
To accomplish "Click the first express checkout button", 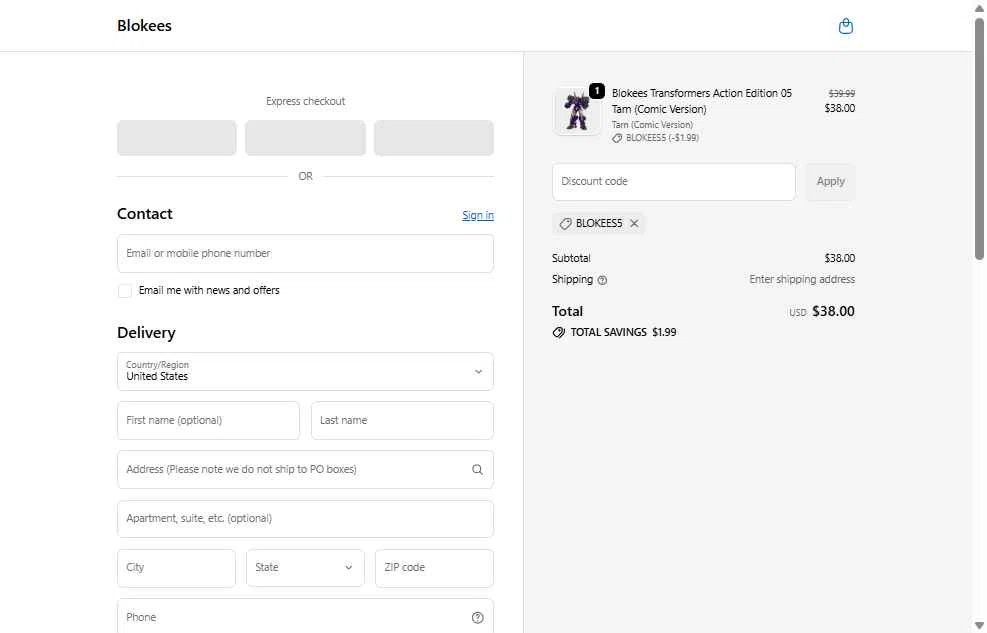I will click(177, 138).
